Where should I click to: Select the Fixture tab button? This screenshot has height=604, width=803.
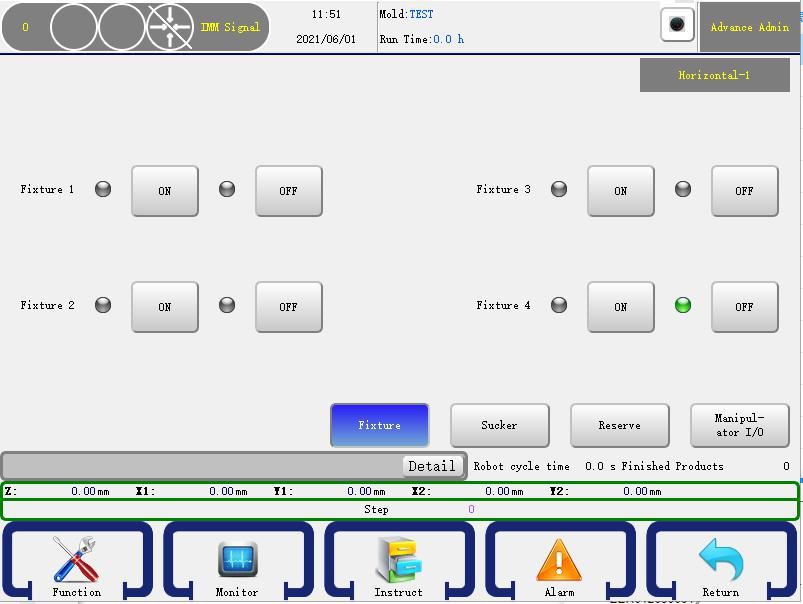point(379,425)
